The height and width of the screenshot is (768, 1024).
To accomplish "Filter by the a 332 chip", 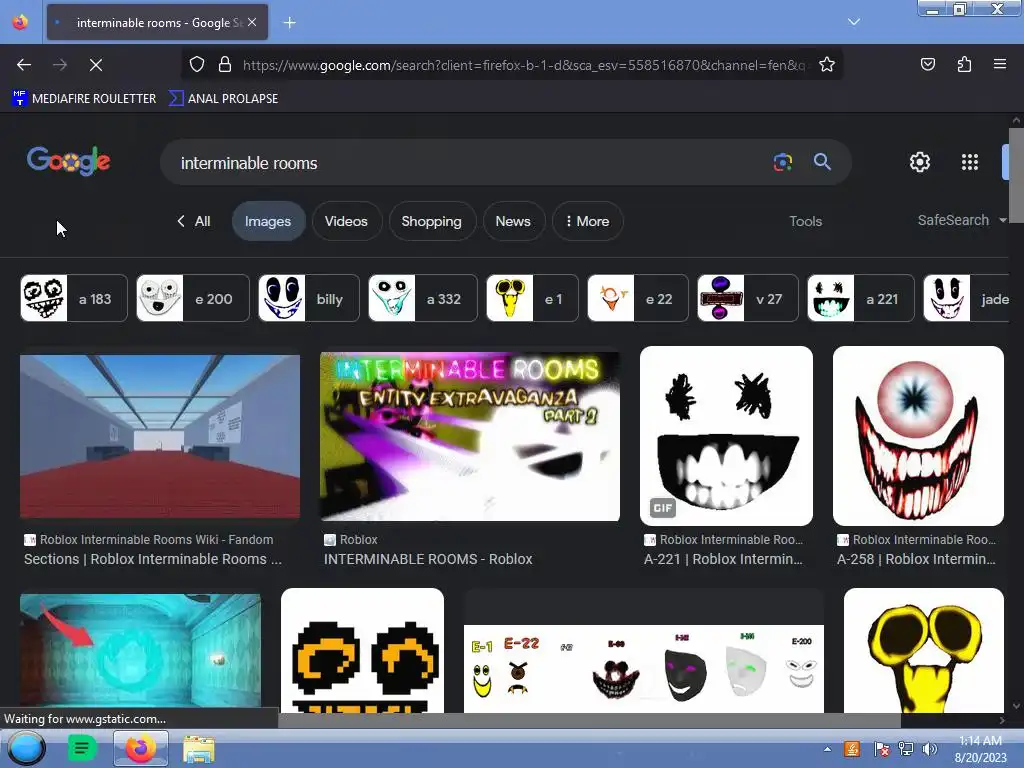I will (x=423, y=298).
